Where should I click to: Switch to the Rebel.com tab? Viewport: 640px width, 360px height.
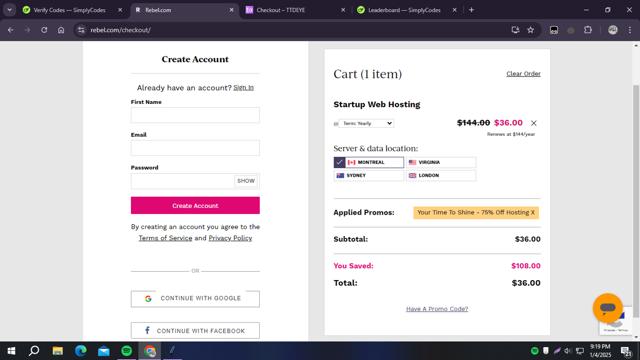[x=184, y=10]
